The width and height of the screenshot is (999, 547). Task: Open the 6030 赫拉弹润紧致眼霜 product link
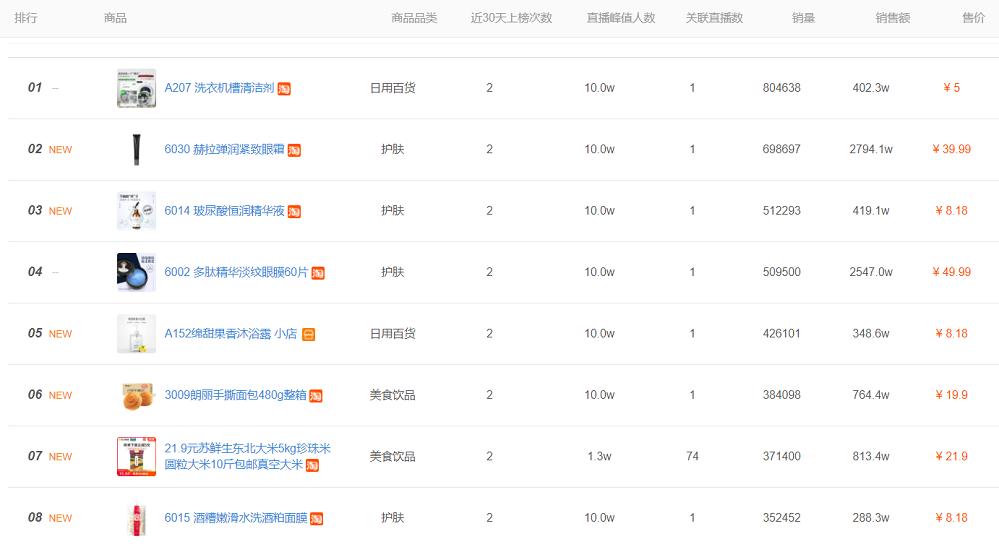coord(224,149)
